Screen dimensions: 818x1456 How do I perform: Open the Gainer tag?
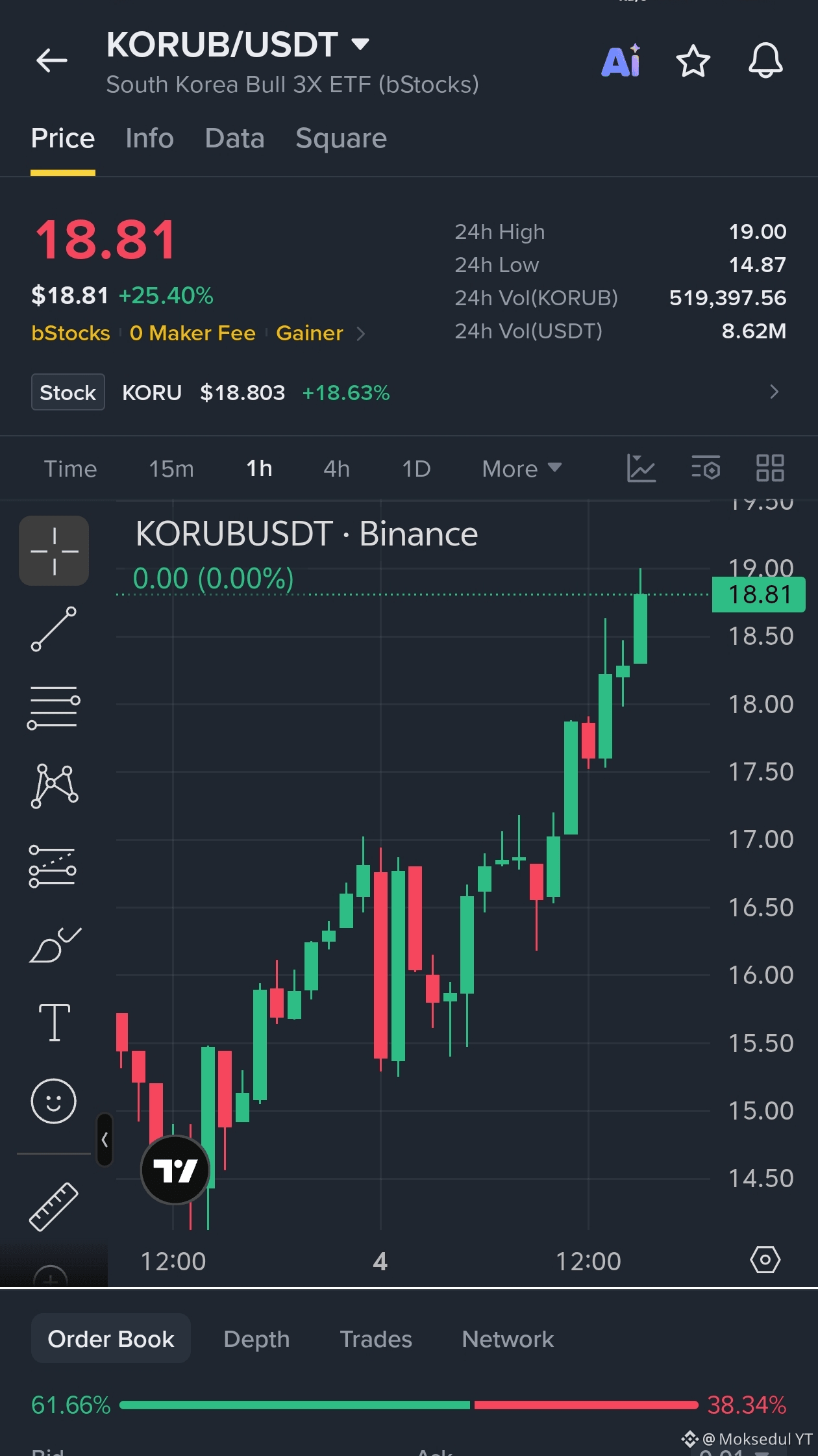tap(310, 333)
